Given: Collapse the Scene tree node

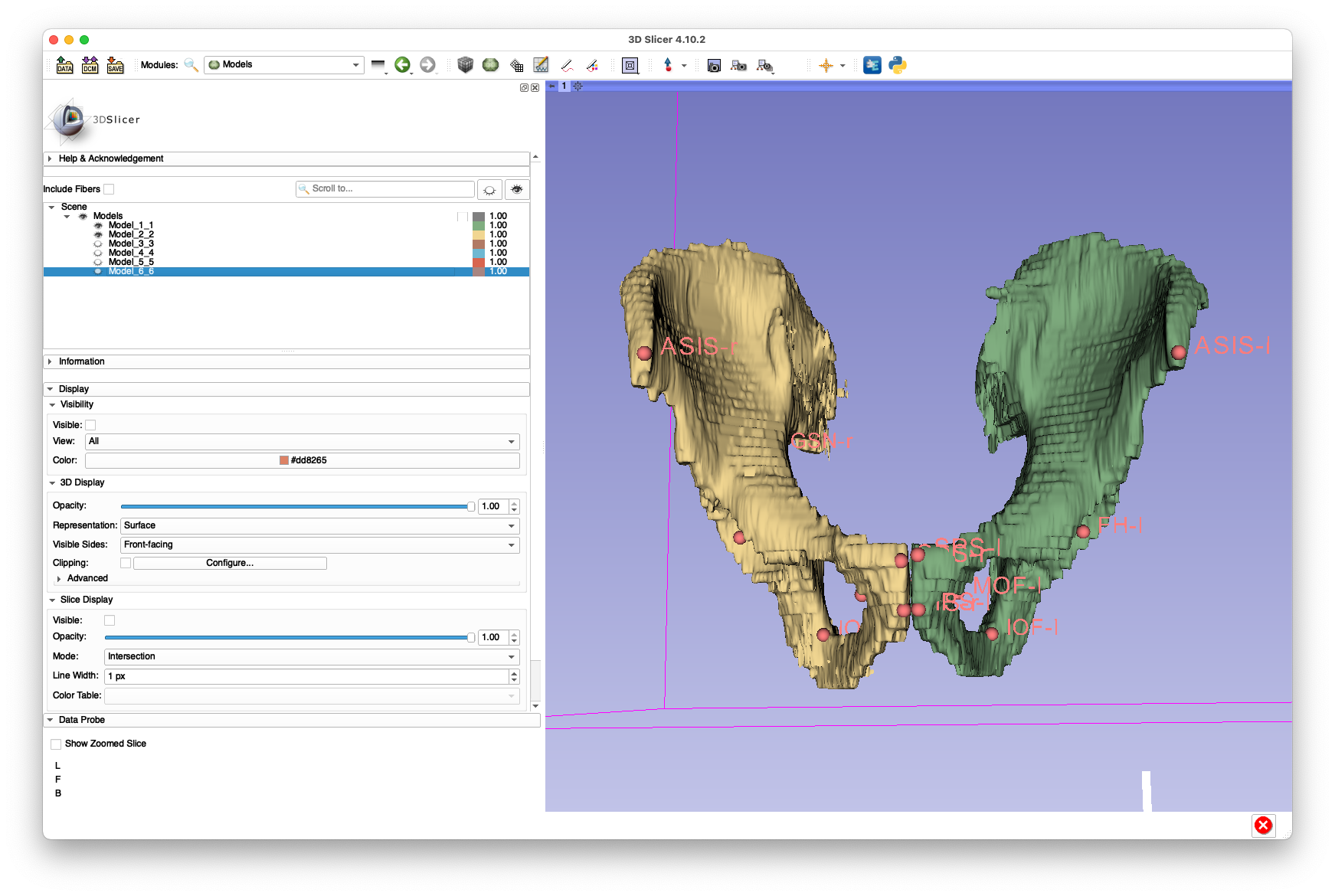Looking at the screenshot, I should tap(51, 207).
